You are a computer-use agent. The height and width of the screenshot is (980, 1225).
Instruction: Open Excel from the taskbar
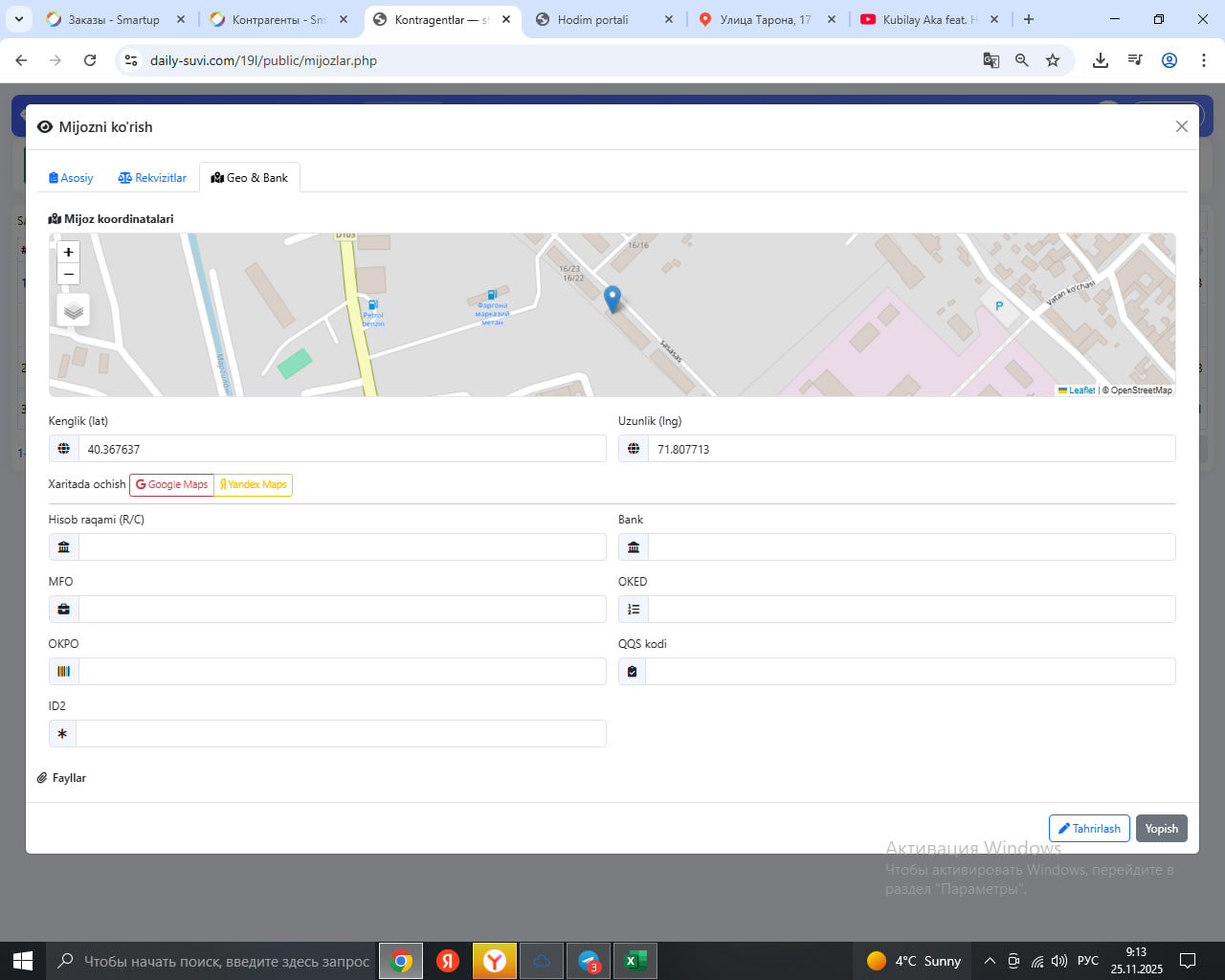coord(635,961)
